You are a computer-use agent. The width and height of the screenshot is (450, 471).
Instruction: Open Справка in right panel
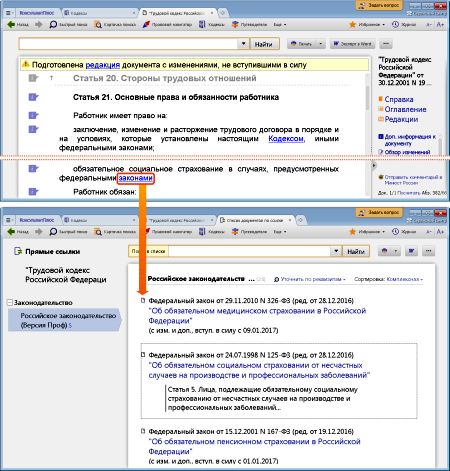399,99
